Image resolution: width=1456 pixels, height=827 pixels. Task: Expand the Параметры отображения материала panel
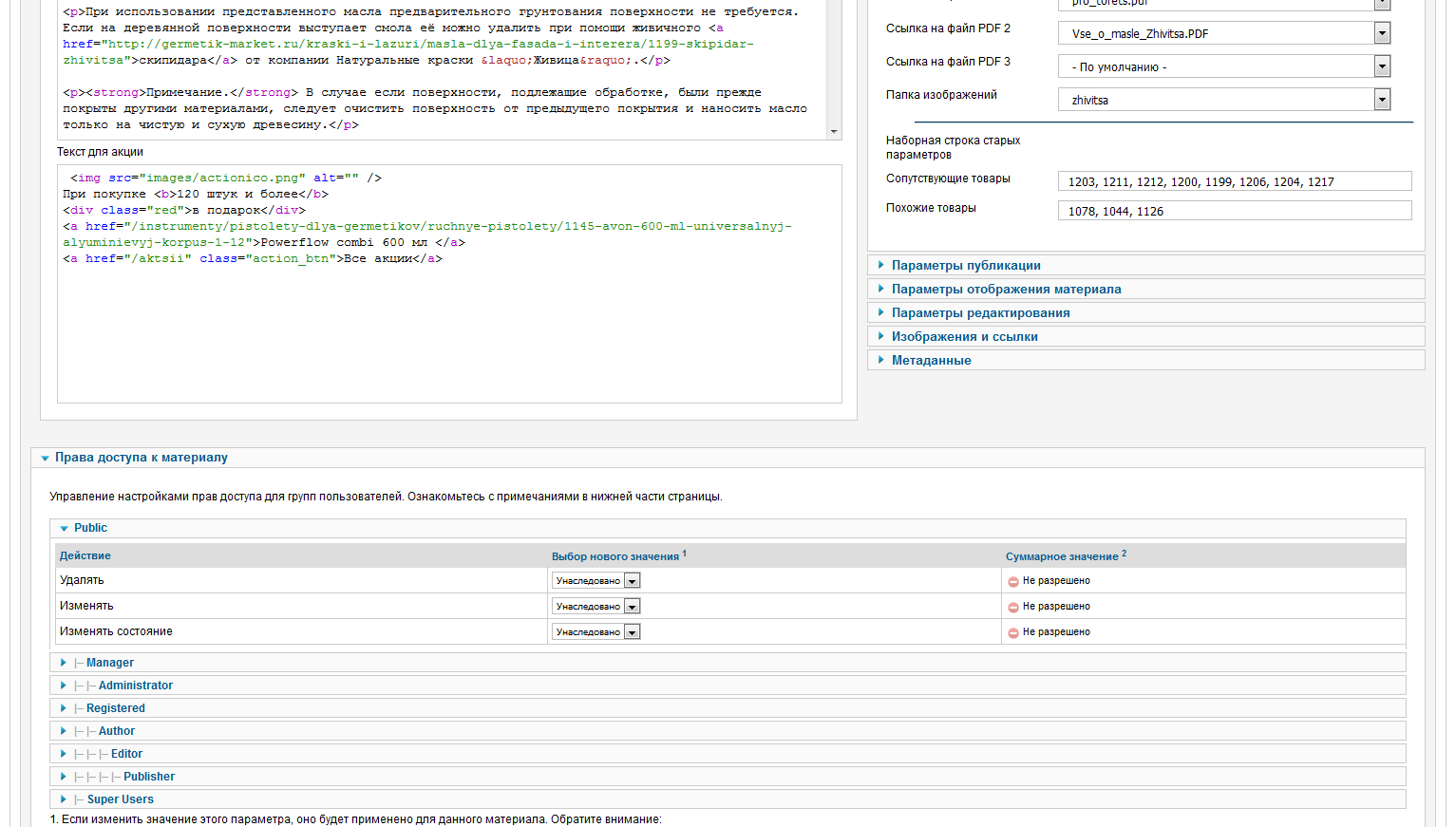pyautogui.click(x=1006, y=290)
